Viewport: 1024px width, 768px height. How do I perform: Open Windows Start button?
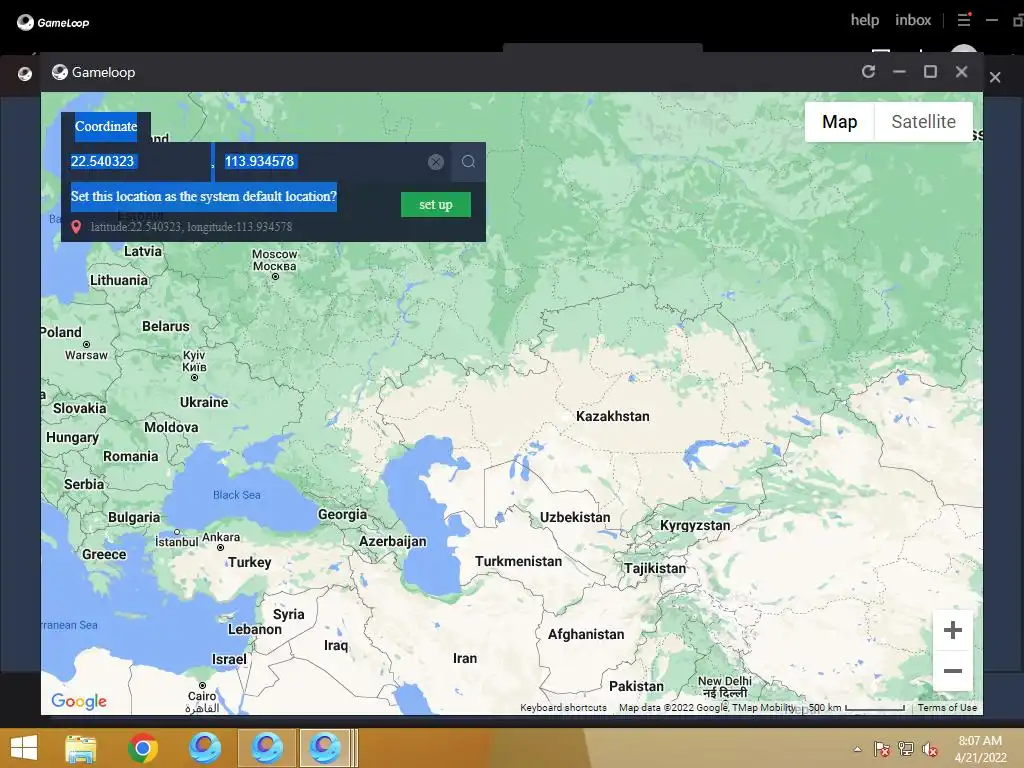coord(24,748)
